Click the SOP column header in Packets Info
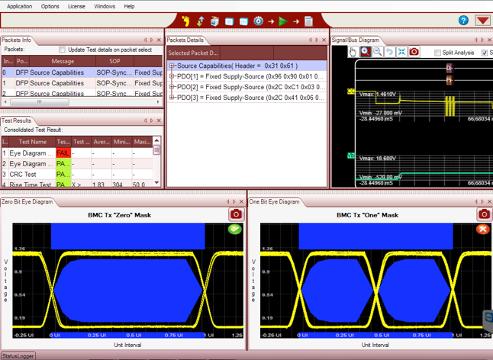493x360 pixels. [x=115, y=61]
